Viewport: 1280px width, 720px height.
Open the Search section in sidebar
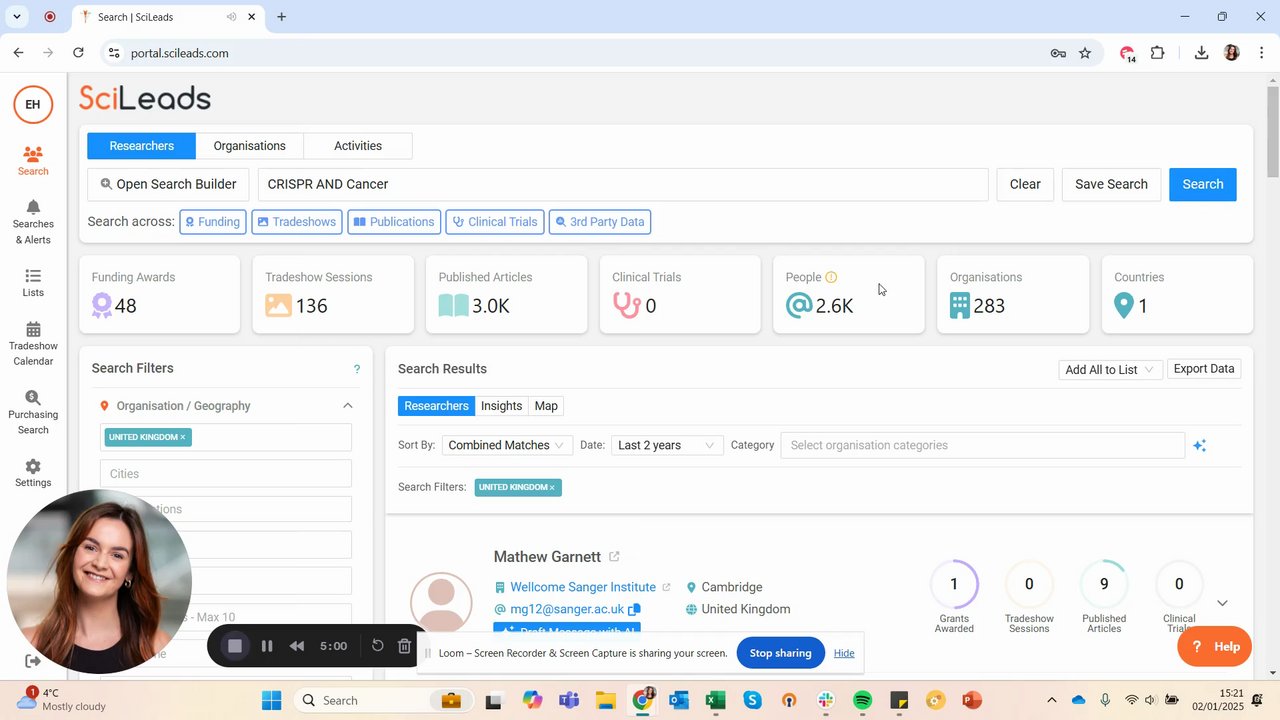click(33, 161)
